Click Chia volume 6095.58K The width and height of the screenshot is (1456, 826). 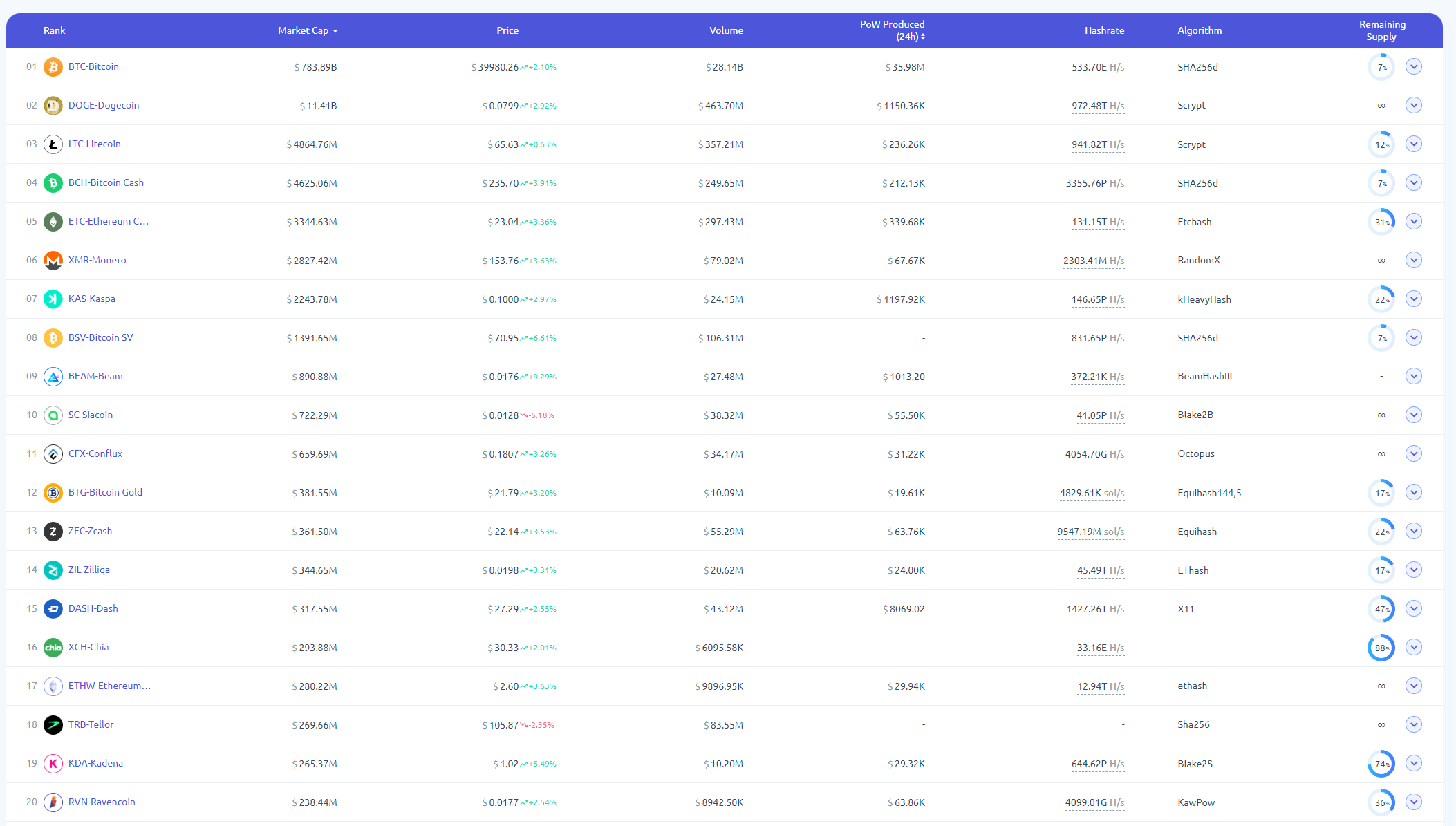(x=719, y=648)
